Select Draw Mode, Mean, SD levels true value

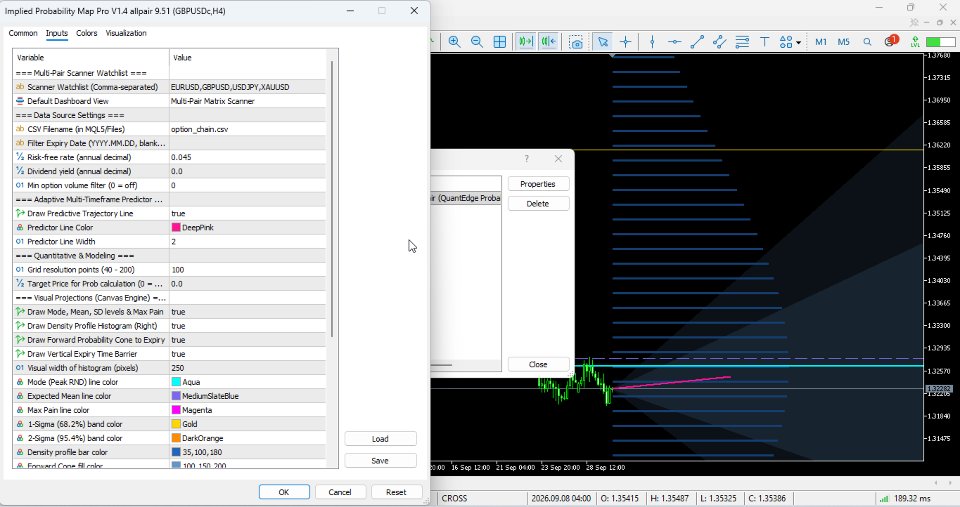pos(247,312)
